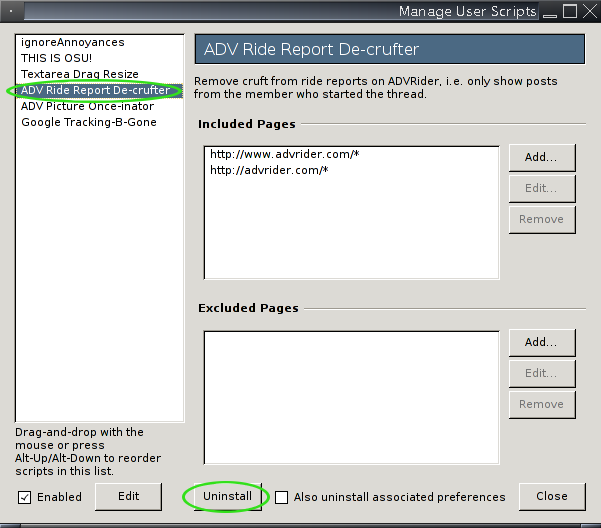Click inside the Excluded Pages list box
Image resolution: width=601 pixels, height=528 pixels.
(x=351, y=398)
